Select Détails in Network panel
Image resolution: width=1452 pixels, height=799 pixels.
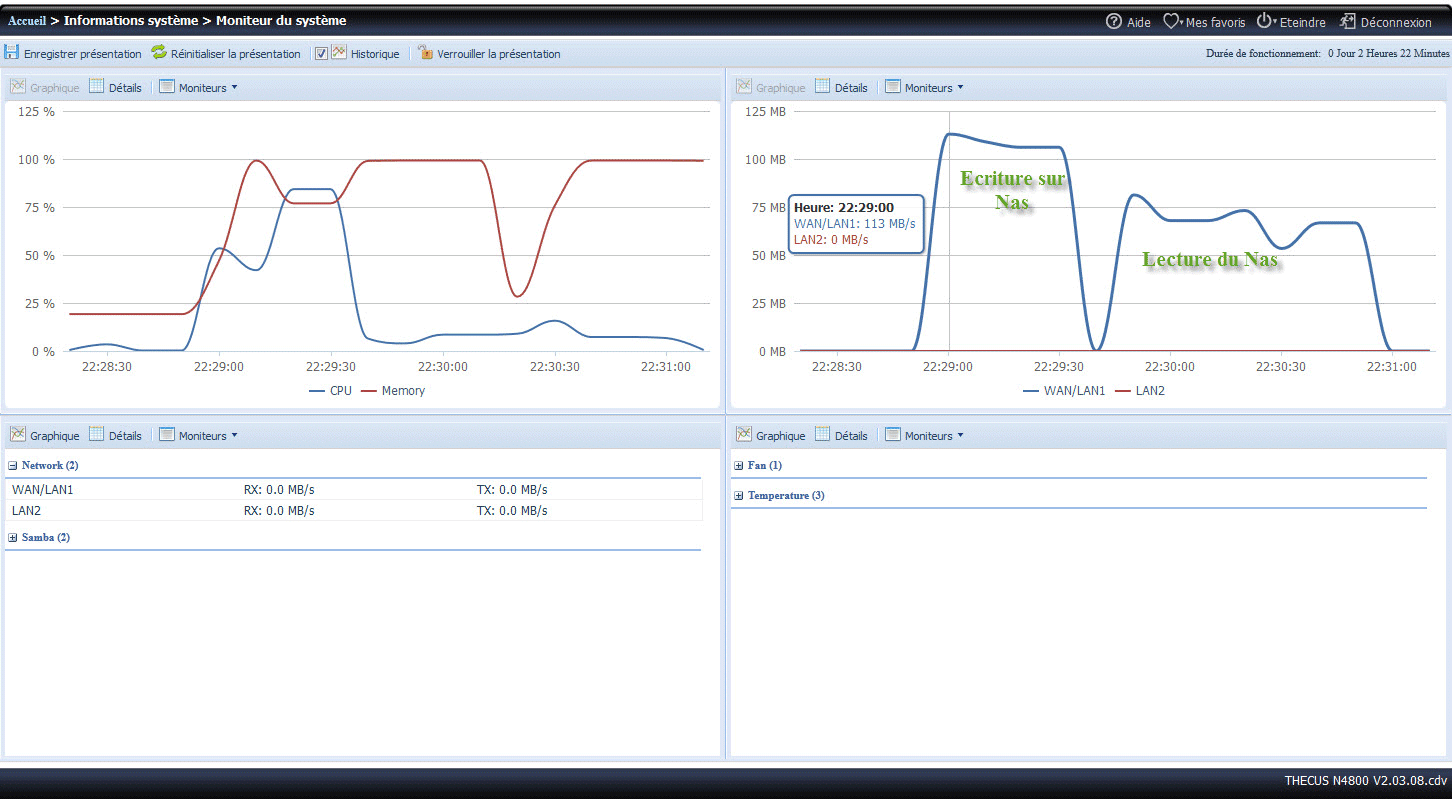(x=115, y=435)
